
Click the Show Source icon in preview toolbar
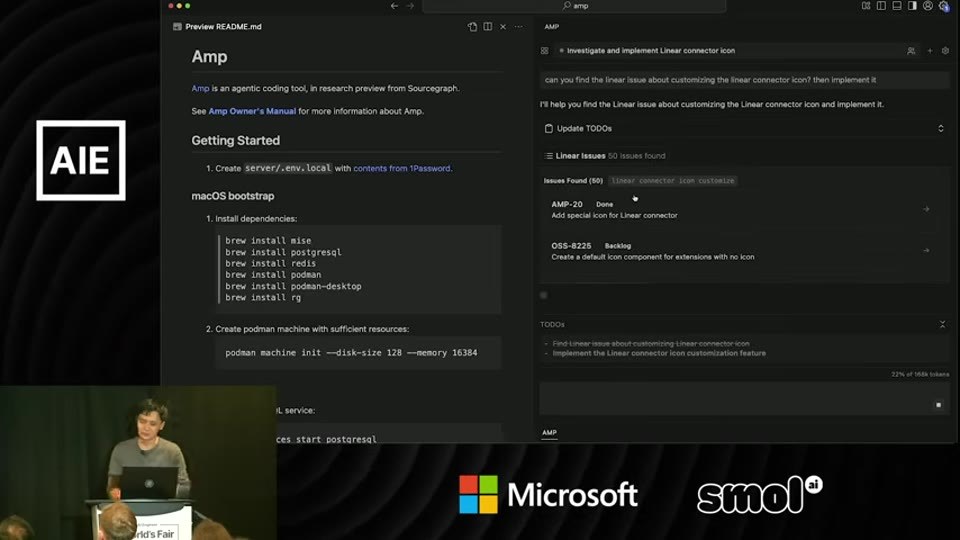tap(472, 27)
